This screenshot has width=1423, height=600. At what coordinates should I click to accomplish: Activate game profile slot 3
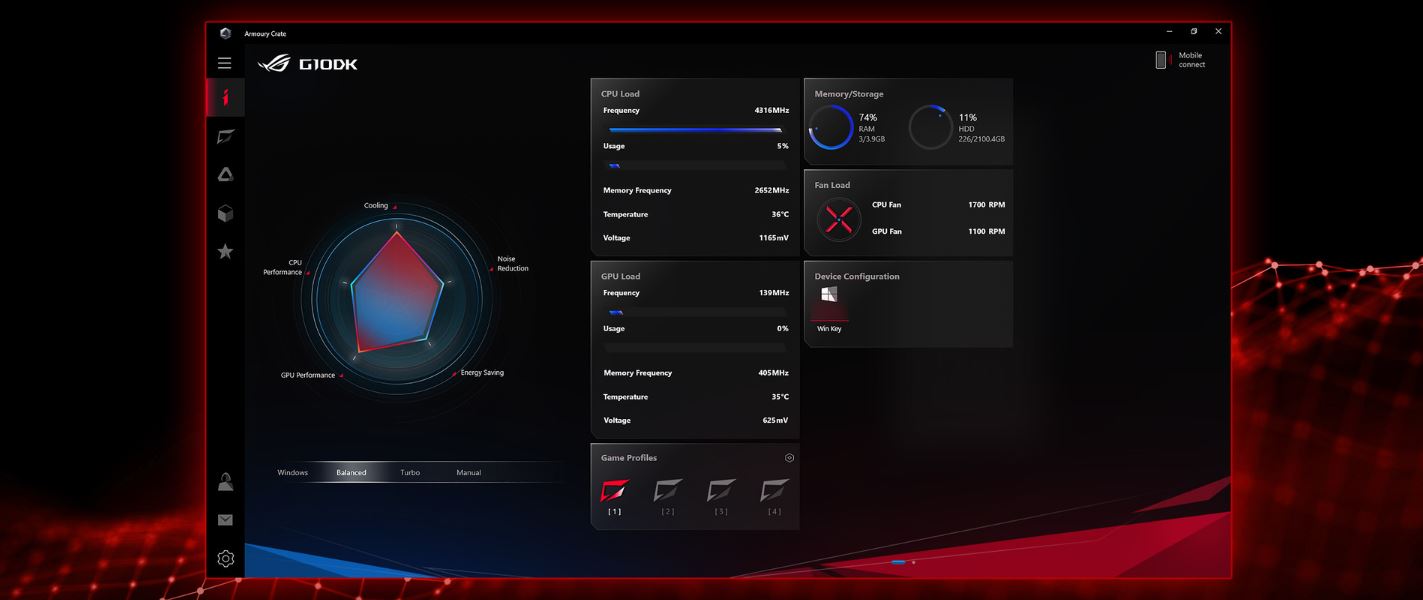tap(721, 491)
